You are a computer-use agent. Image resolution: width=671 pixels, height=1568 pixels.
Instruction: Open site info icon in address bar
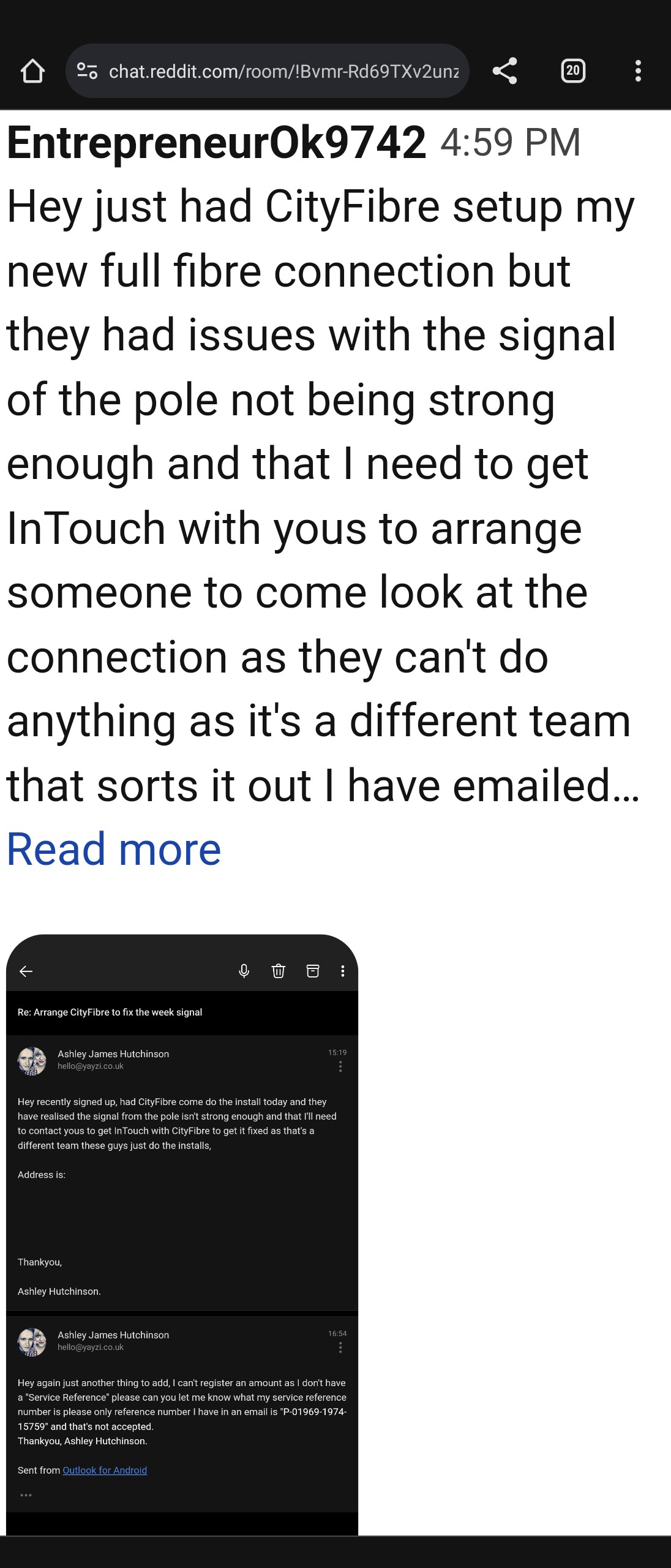point(87,71)
